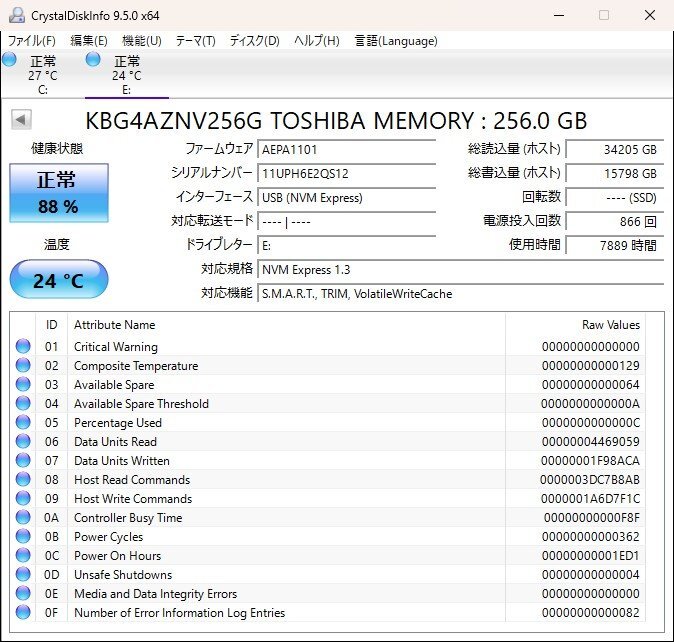The width and height of the screenshot is (674, 642).
Task: Click raw value 0000003DC7B8AB
Action: point(590,480)
